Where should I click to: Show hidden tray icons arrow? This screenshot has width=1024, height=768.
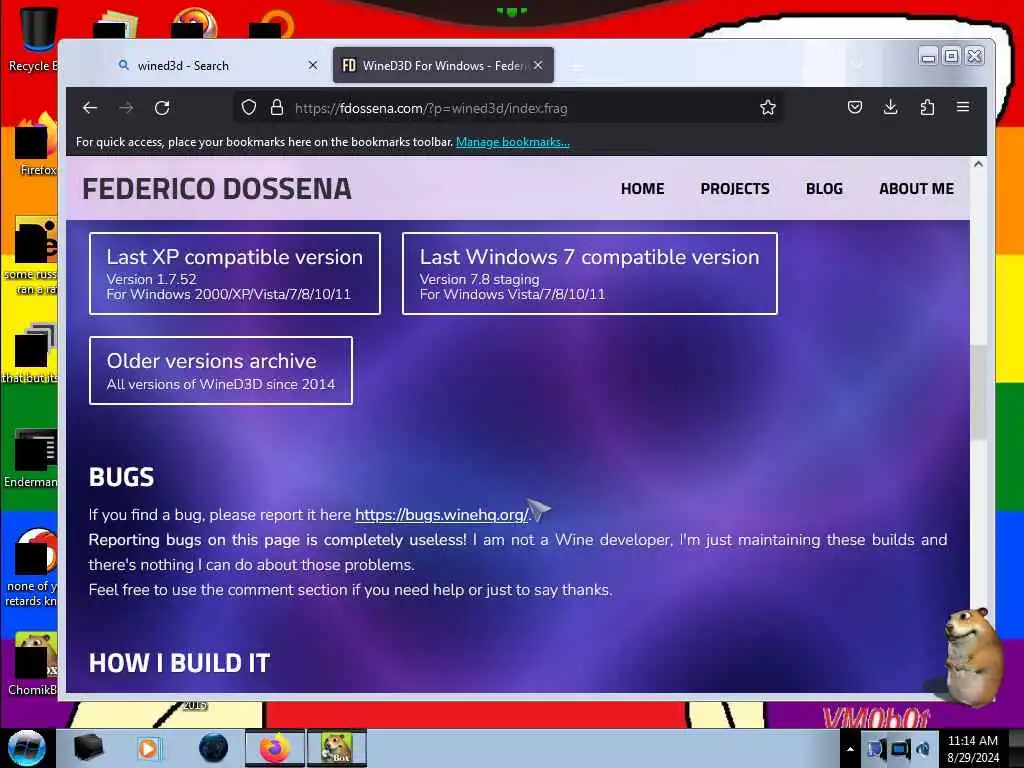pyautogui.click(x=850, y=749)
